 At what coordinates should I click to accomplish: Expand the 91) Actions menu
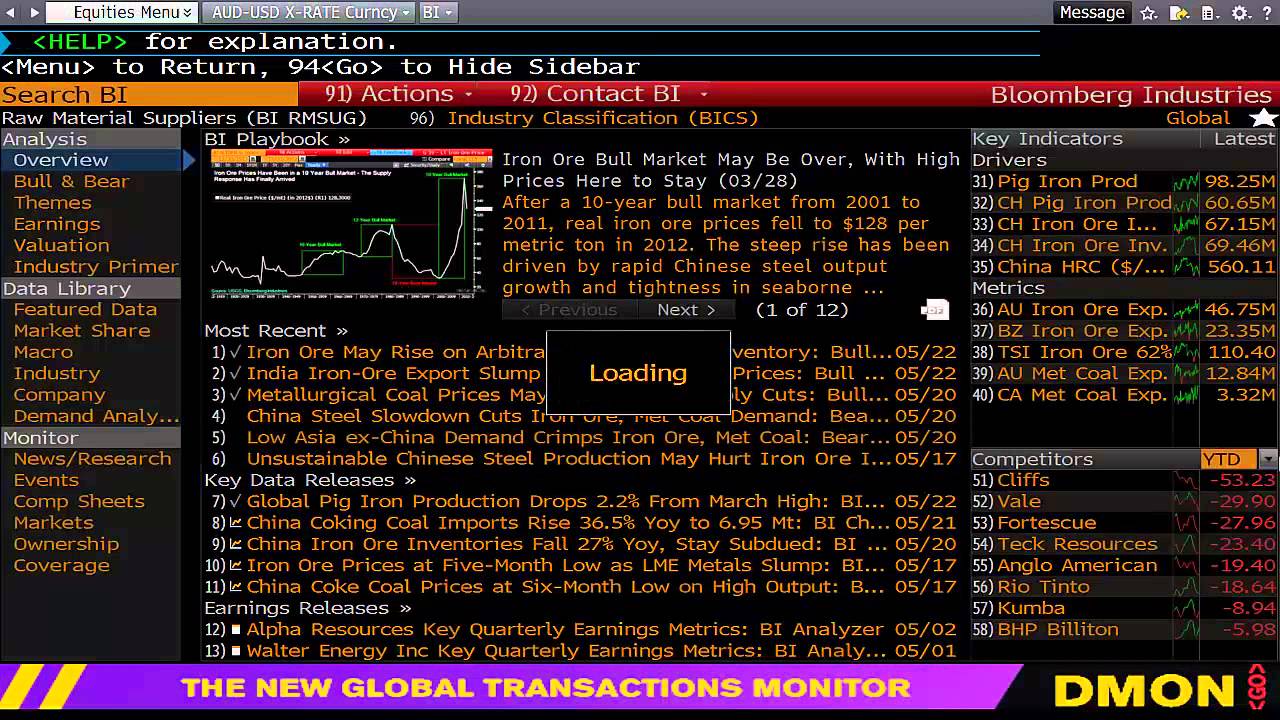coord(398,94)
